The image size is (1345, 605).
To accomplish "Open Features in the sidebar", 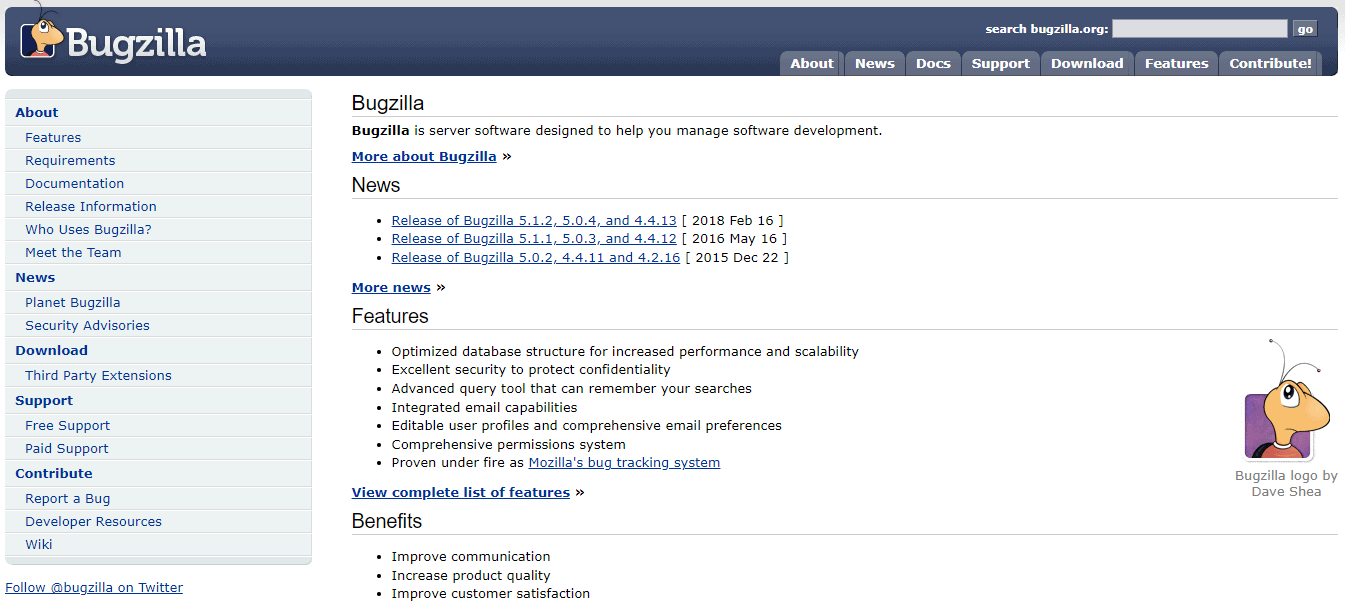I will 53,137.
